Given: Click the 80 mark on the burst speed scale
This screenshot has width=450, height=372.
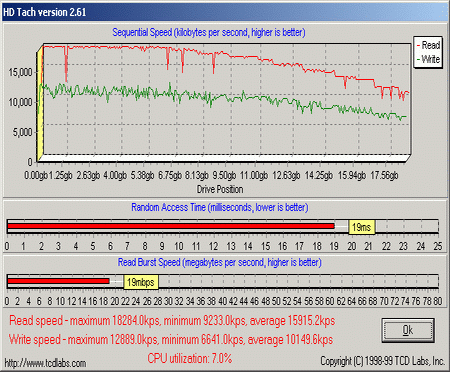Looking at the screenshot, I should pos(437,301).
